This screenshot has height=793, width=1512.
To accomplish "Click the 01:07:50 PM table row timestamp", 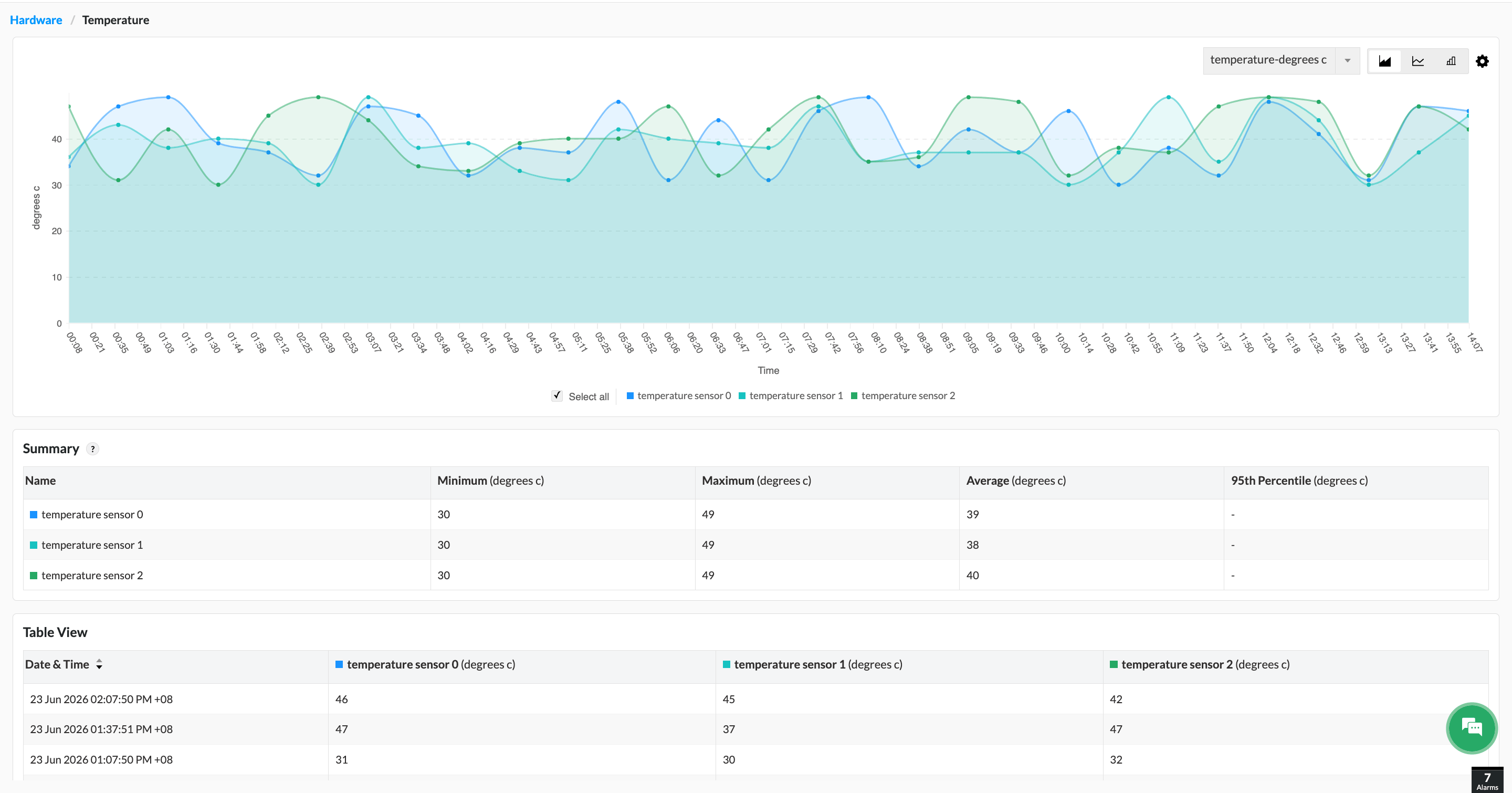I will pos(101,760).
